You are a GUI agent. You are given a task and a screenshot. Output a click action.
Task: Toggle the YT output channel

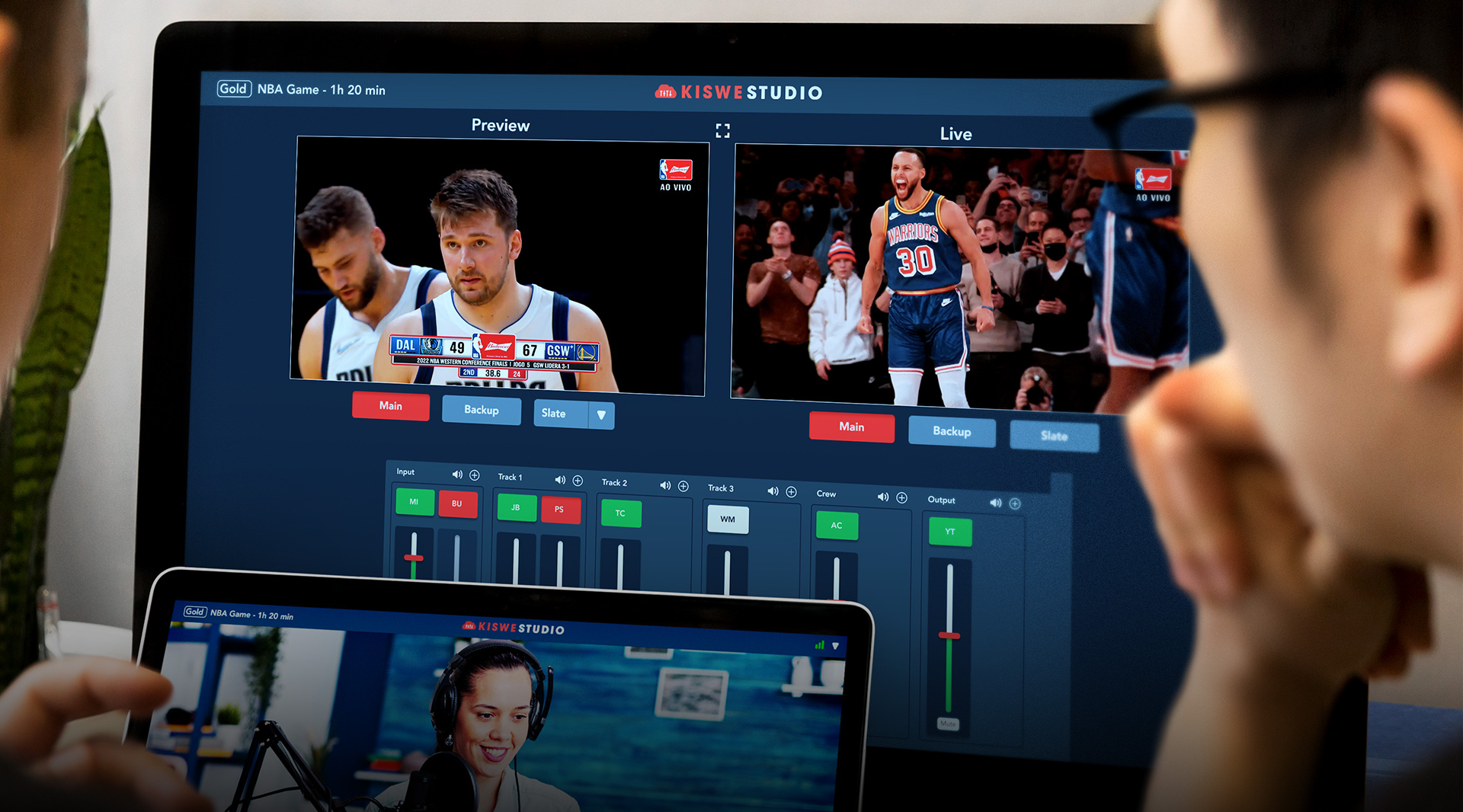[950, 532]
